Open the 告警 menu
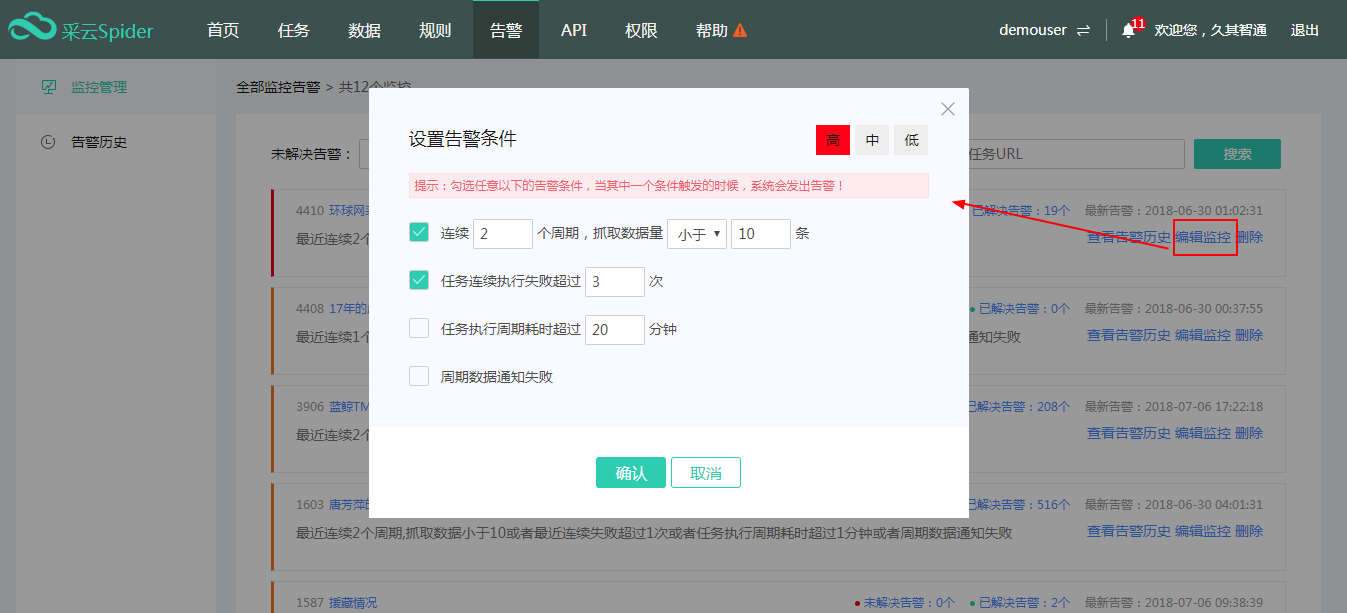 [x=506, y=30]
